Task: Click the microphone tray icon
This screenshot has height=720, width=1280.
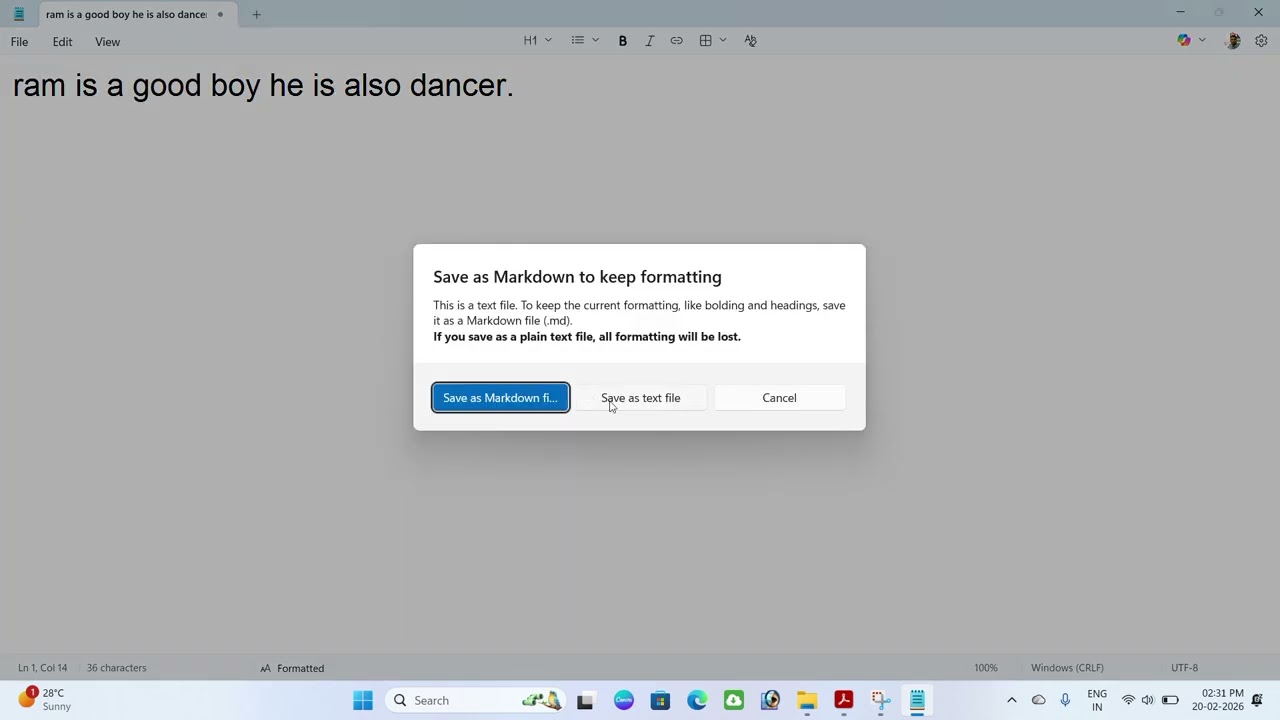Action: [x=1065, y=700]
